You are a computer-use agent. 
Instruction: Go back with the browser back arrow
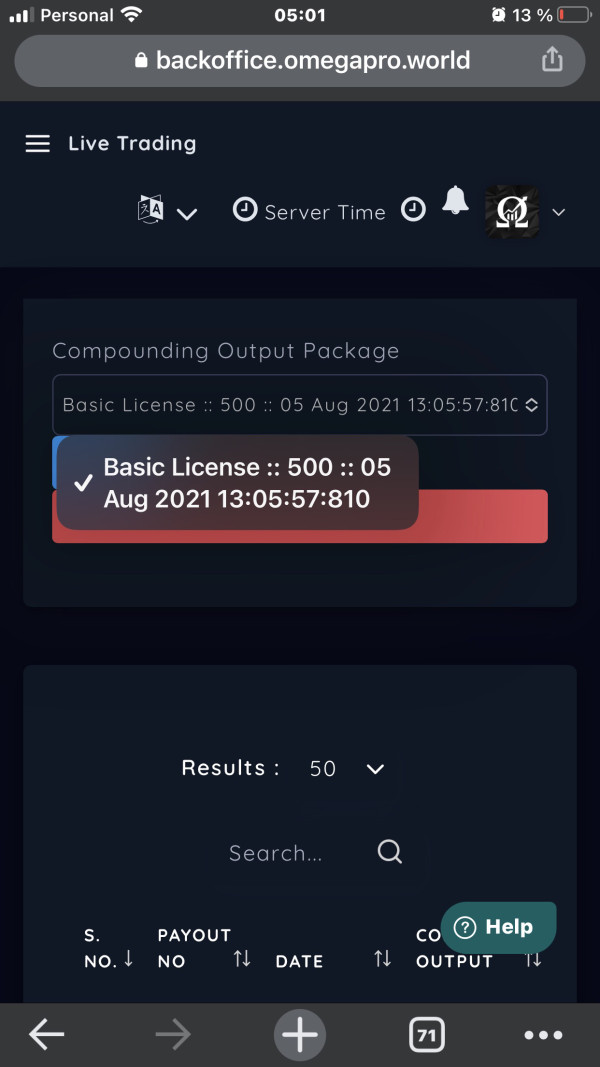(x=47, y=1035)
